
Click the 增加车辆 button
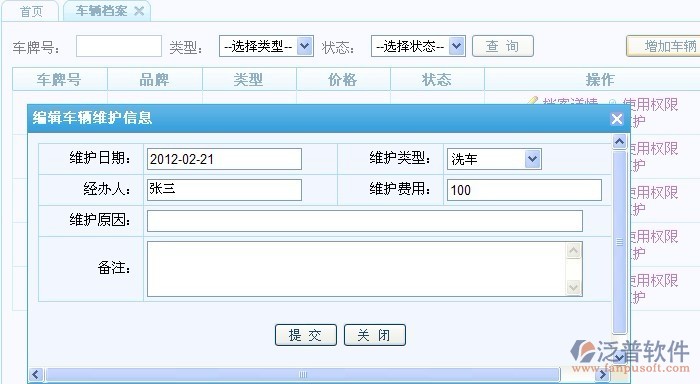click(663, 46)
